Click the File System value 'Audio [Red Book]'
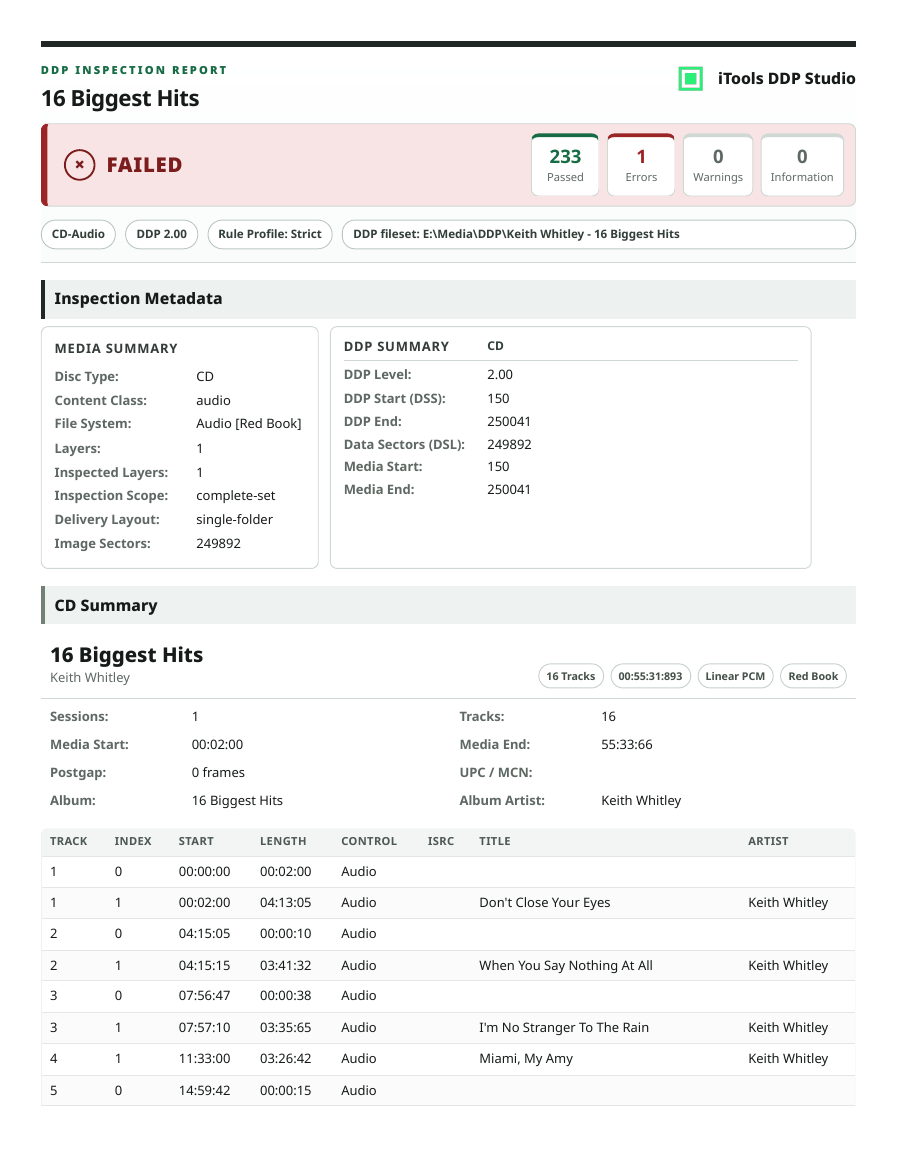 click(249, 424)
